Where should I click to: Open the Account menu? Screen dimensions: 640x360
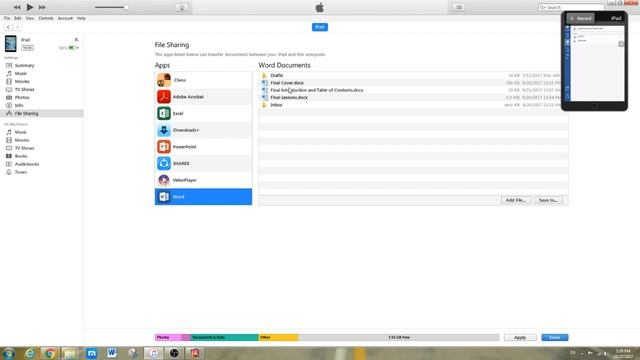tap(65, 18)
